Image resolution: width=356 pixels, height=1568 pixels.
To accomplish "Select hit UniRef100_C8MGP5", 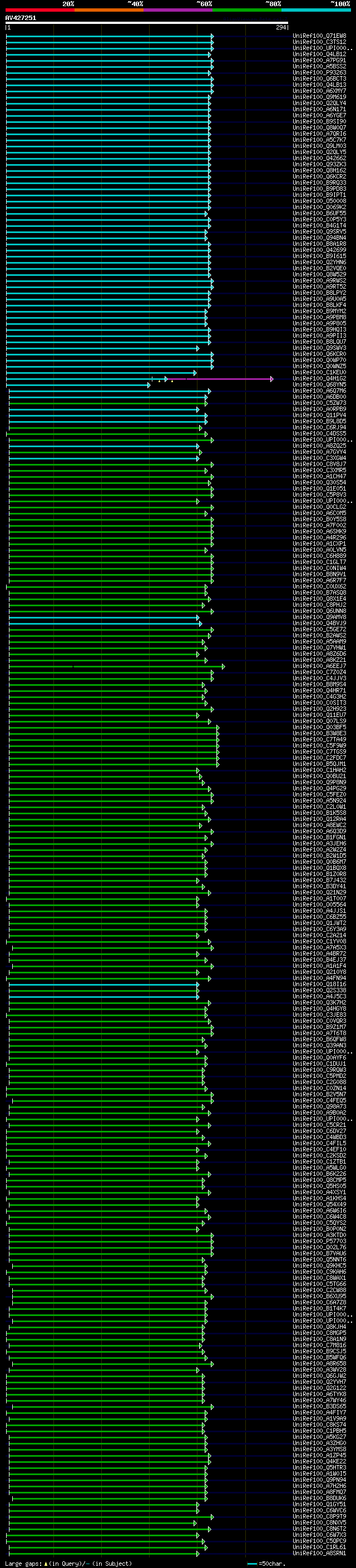I will [319, 1333].
